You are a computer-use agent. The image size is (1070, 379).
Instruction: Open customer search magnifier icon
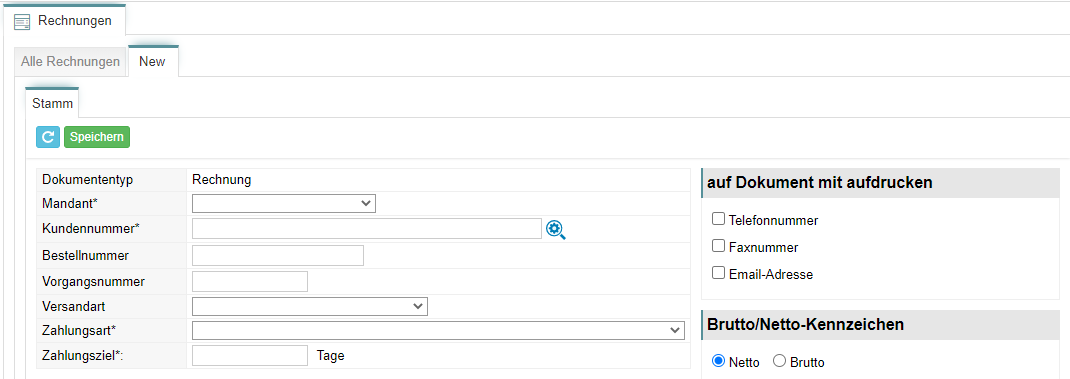coord(556,230)
